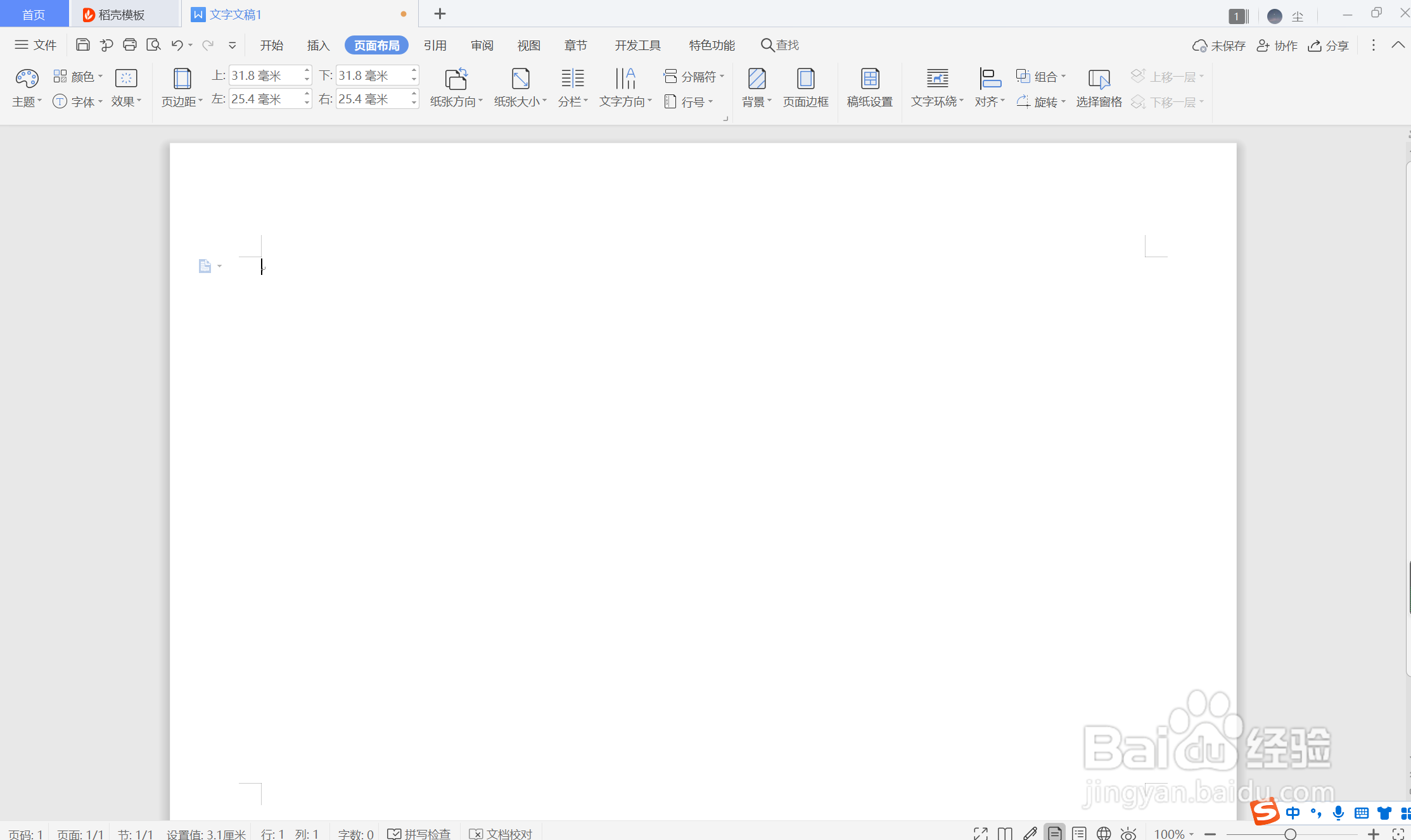Click the Effects (效果) icon
The height and width of the screenshot is (840, 1411).
tap(126, 78)
